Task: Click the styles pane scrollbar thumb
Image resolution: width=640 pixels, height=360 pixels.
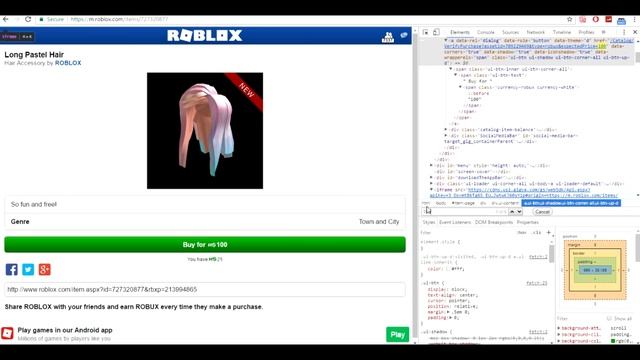Action: tap(551, 254)
